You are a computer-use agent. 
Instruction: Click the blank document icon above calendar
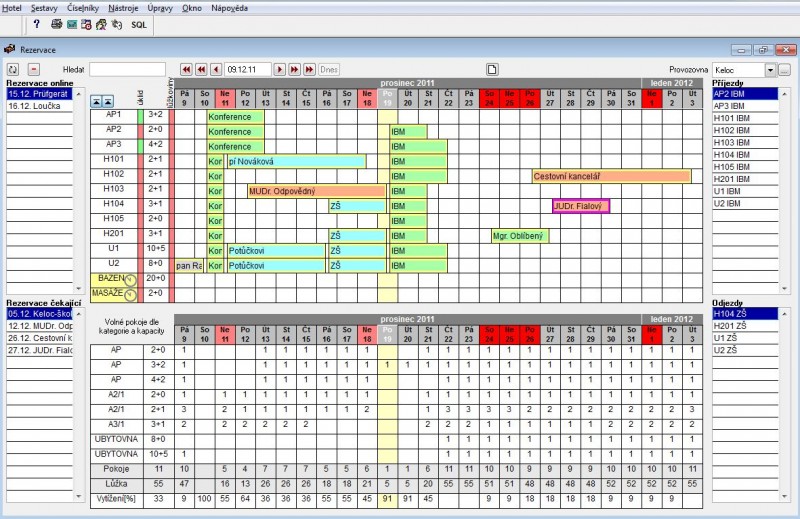pyautogui.click(x=492, y=69)
